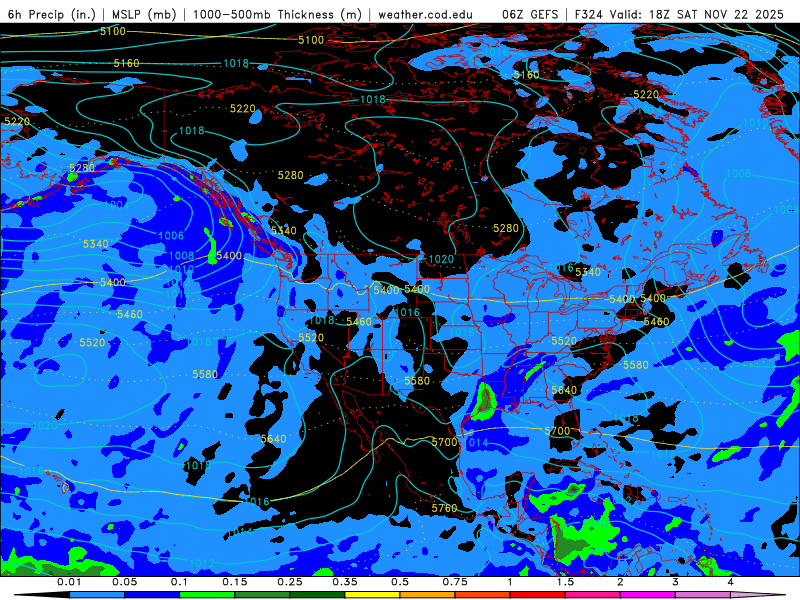Click the 1.5 legend value
This screenshot has height=600, width=800.
coord(565,582)
